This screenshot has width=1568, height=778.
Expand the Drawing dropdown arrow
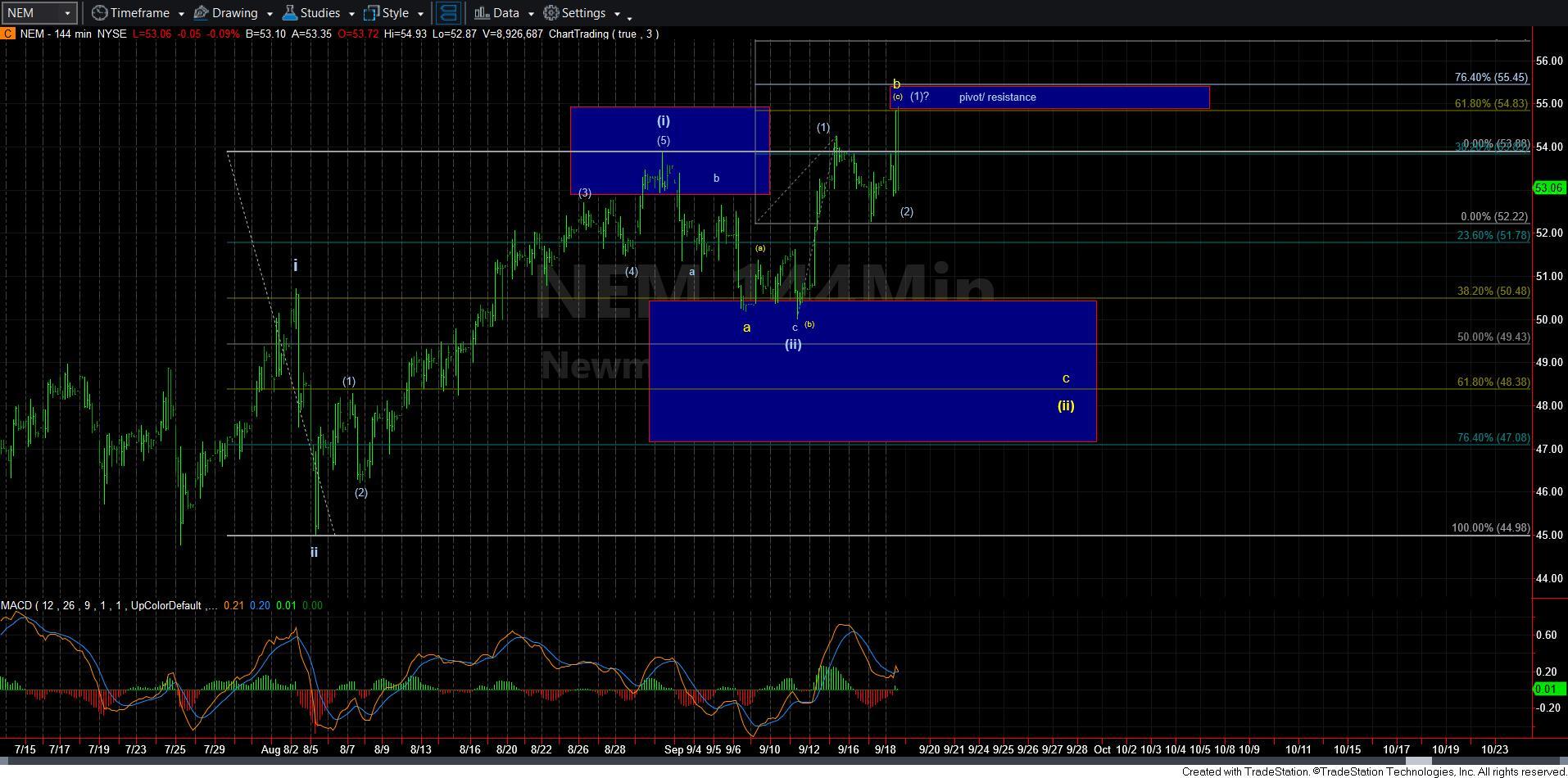(x=269, y=14)
